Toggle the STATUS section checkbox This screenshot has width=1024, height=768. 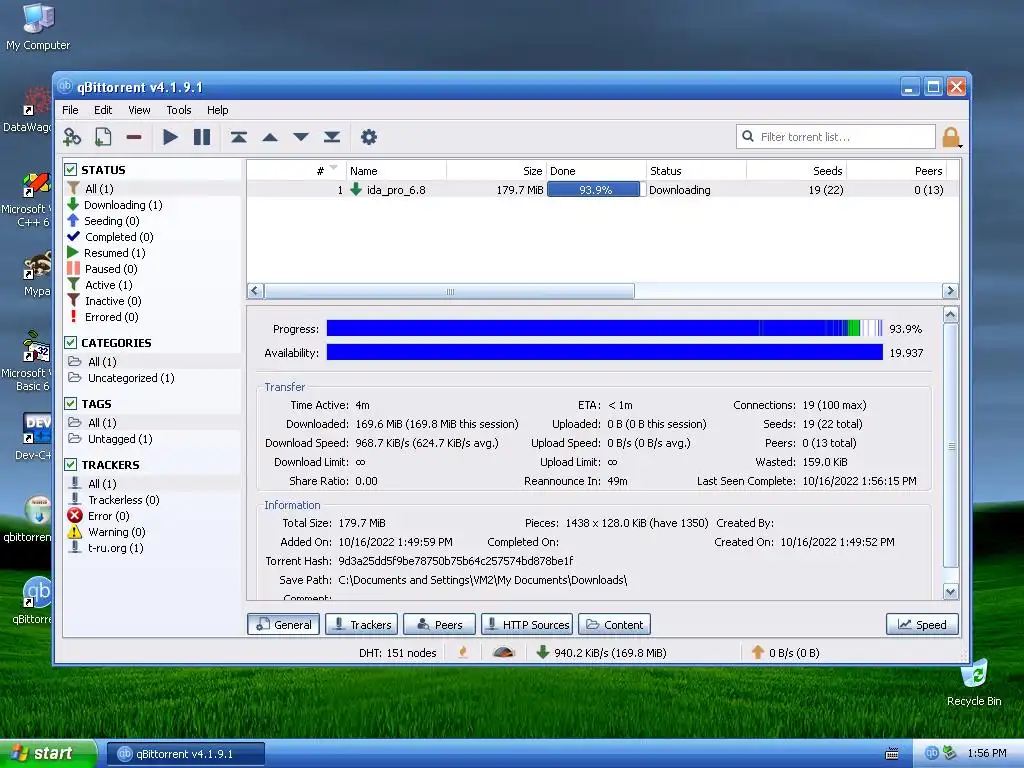(71, 170)
